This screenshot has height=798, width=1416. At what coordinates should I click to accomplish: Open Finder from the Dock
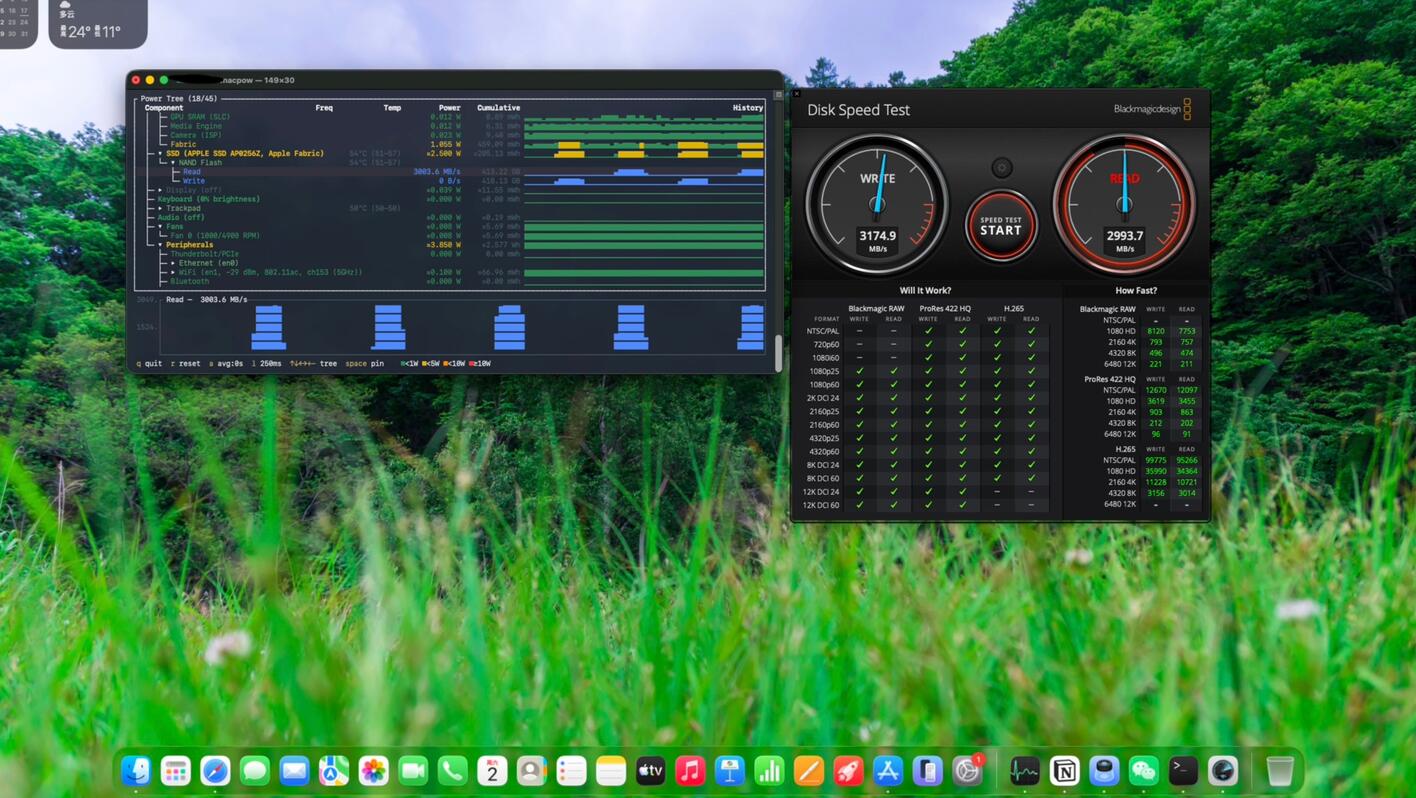[136, 771]
